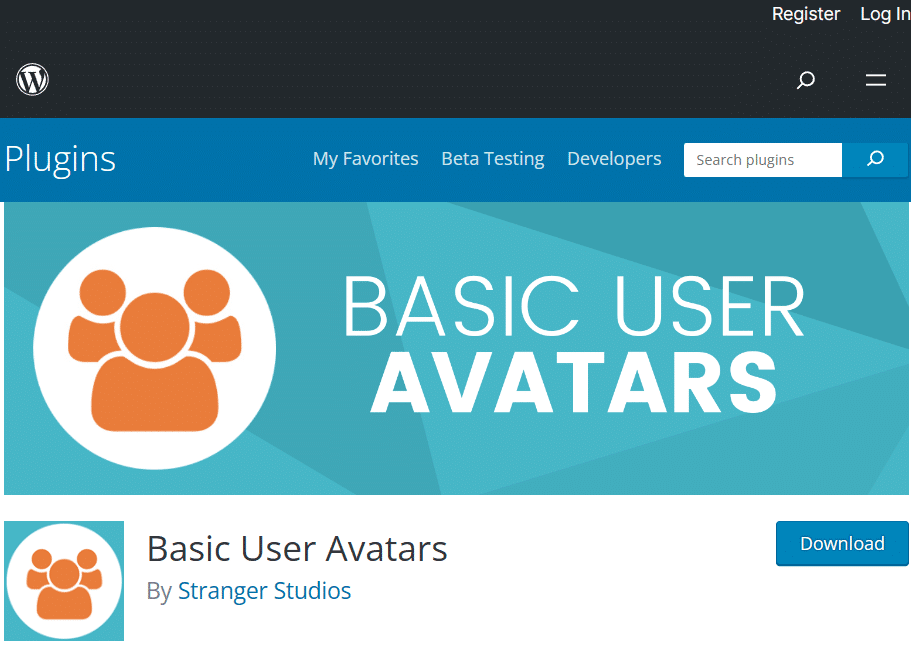
Task: Open the Stranger Studios author page
Action: point(264,591)
